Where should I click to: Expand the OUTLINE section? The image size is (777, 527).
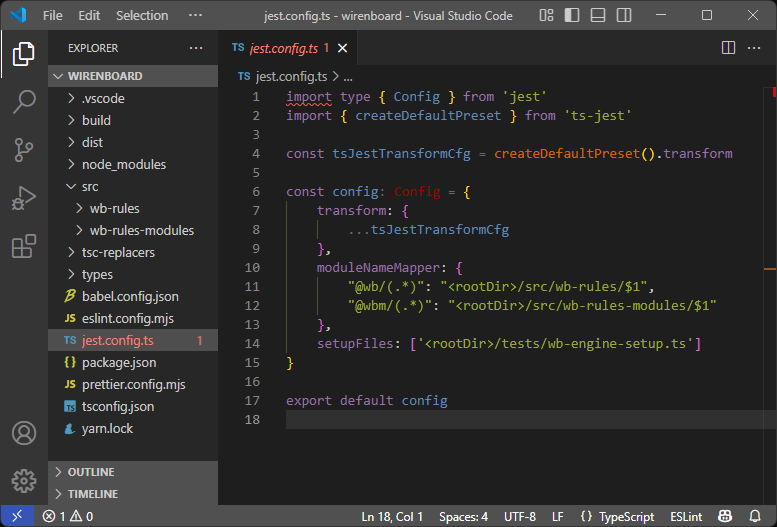coord(91,472)
